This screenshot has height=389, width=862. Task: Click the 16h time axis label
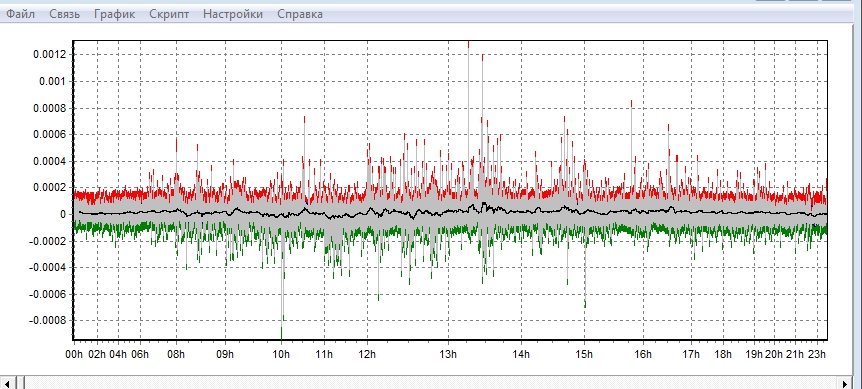pos(643,354)
